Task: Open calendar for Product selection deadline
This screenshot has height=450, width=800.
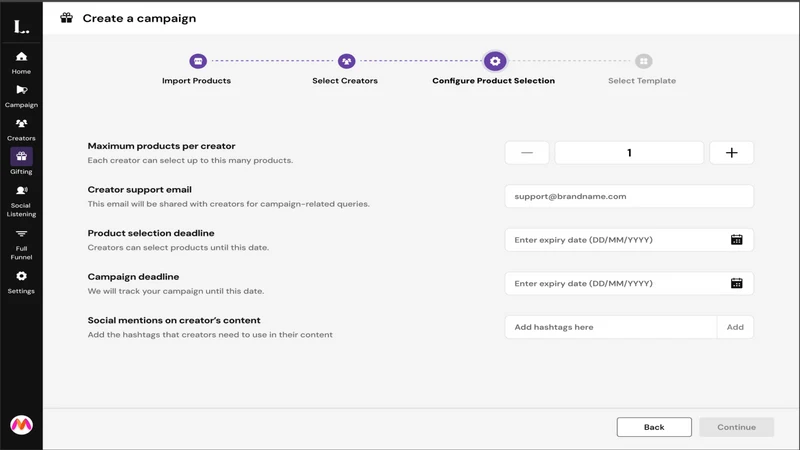Action: pyautogui.click(x=736, y=240)
